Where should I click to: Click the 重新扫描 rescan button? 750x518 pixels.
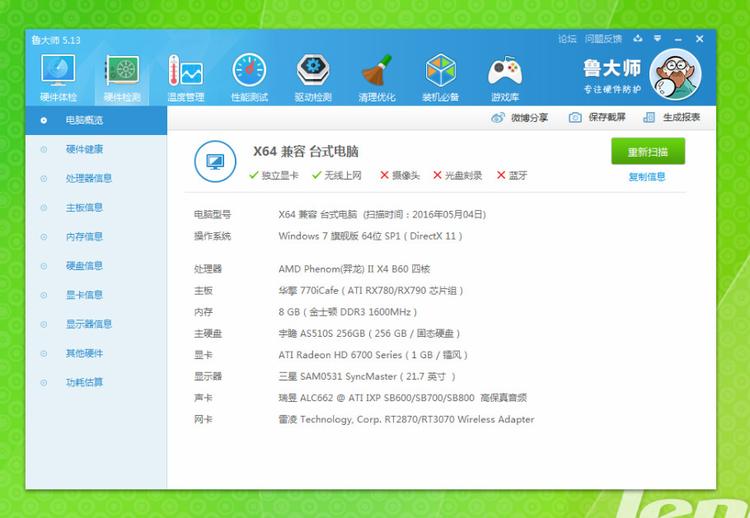tap(648, 152)
